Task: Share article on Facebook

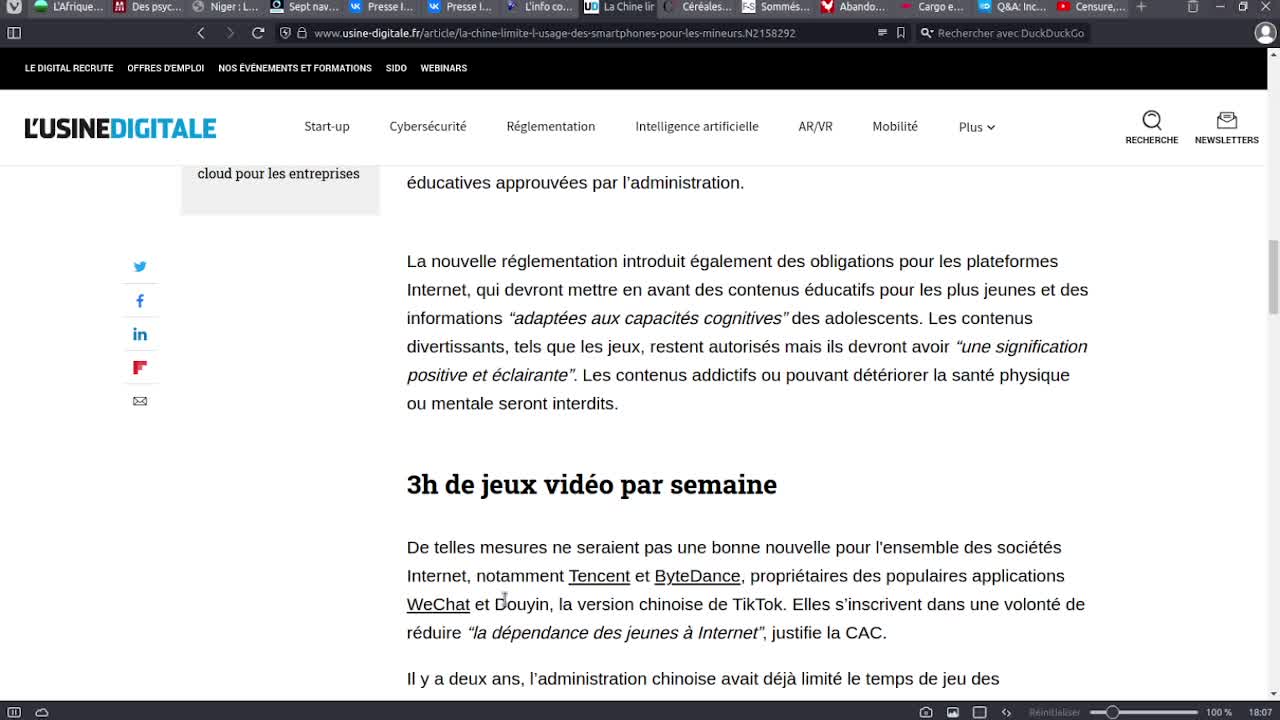Action: (140, 301)
